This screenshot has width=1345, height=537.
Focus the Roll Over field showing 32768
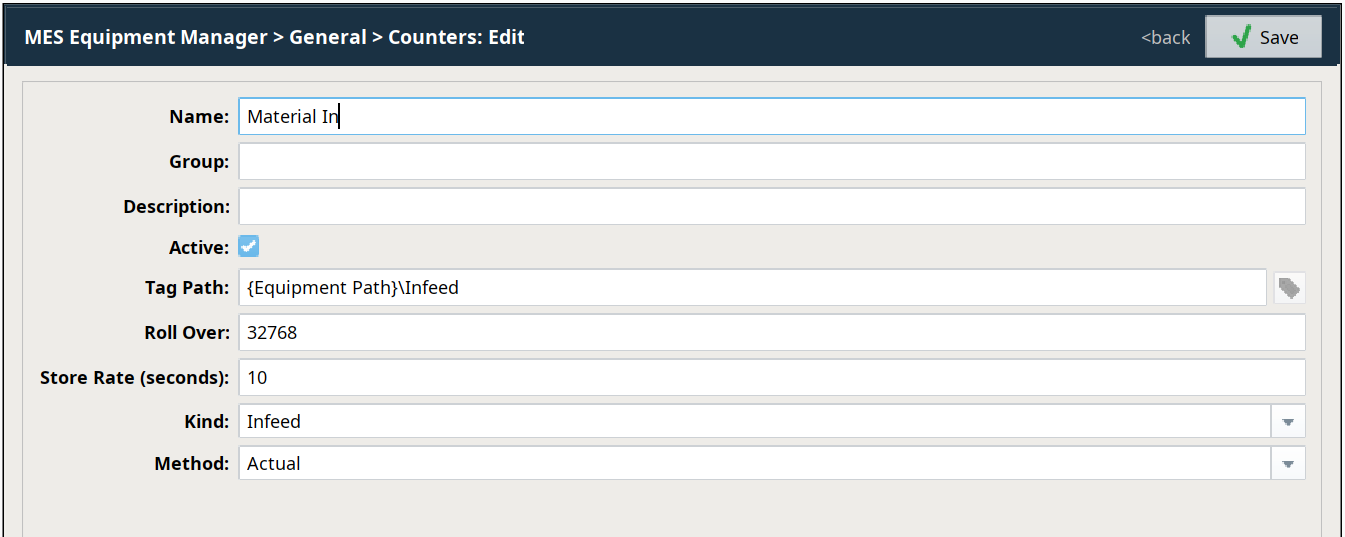[x=770, y=333]
